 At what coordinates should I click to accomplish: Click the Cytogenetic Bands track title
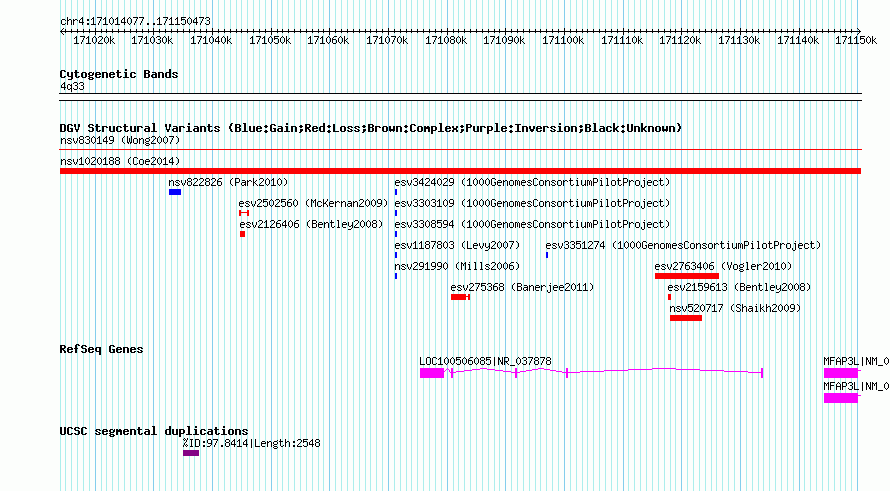coord(119,74)
